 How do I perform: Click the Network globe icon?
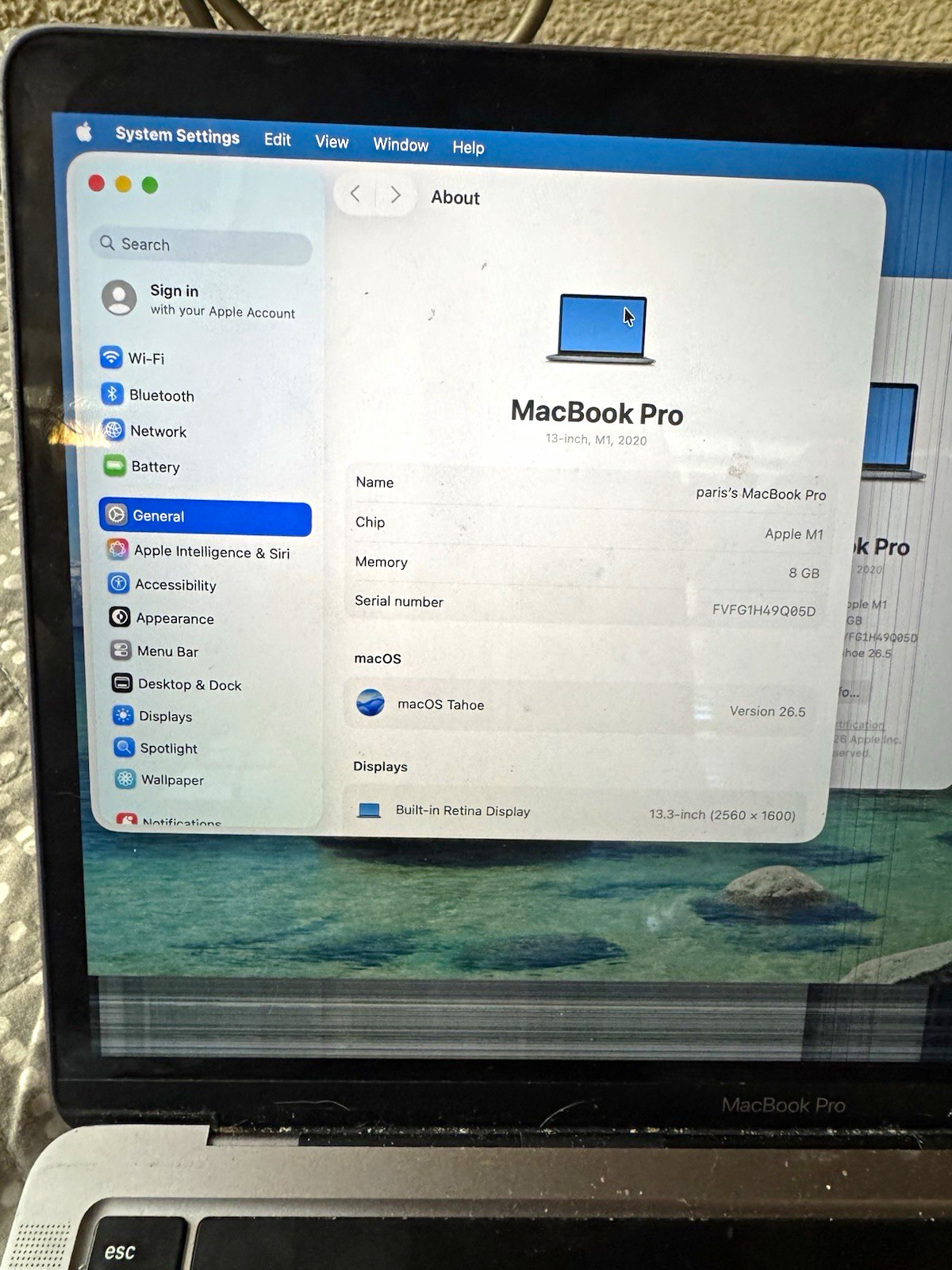click(x=113, y=429)
